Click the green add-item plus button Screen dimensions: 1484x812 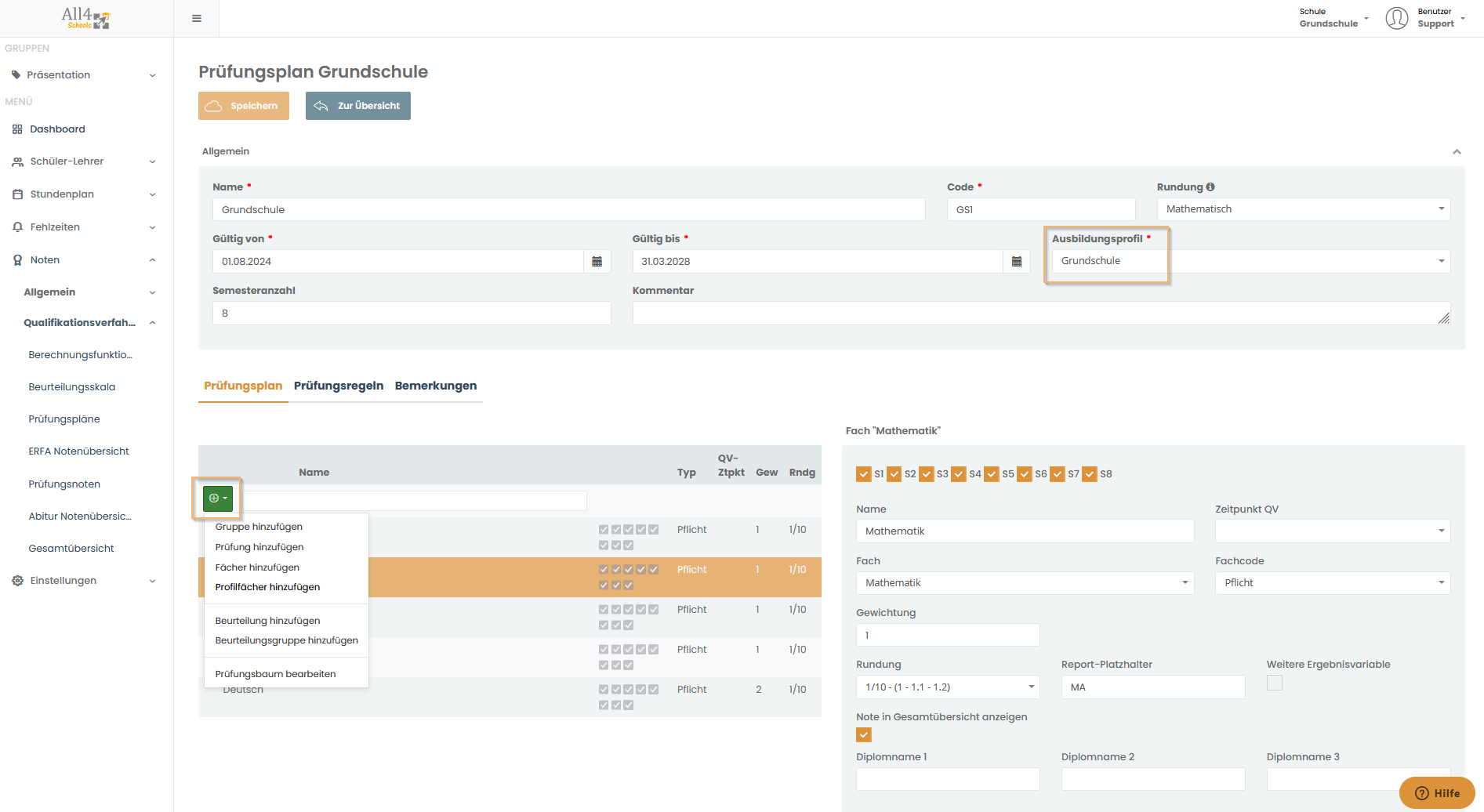(x=218, y=498)
